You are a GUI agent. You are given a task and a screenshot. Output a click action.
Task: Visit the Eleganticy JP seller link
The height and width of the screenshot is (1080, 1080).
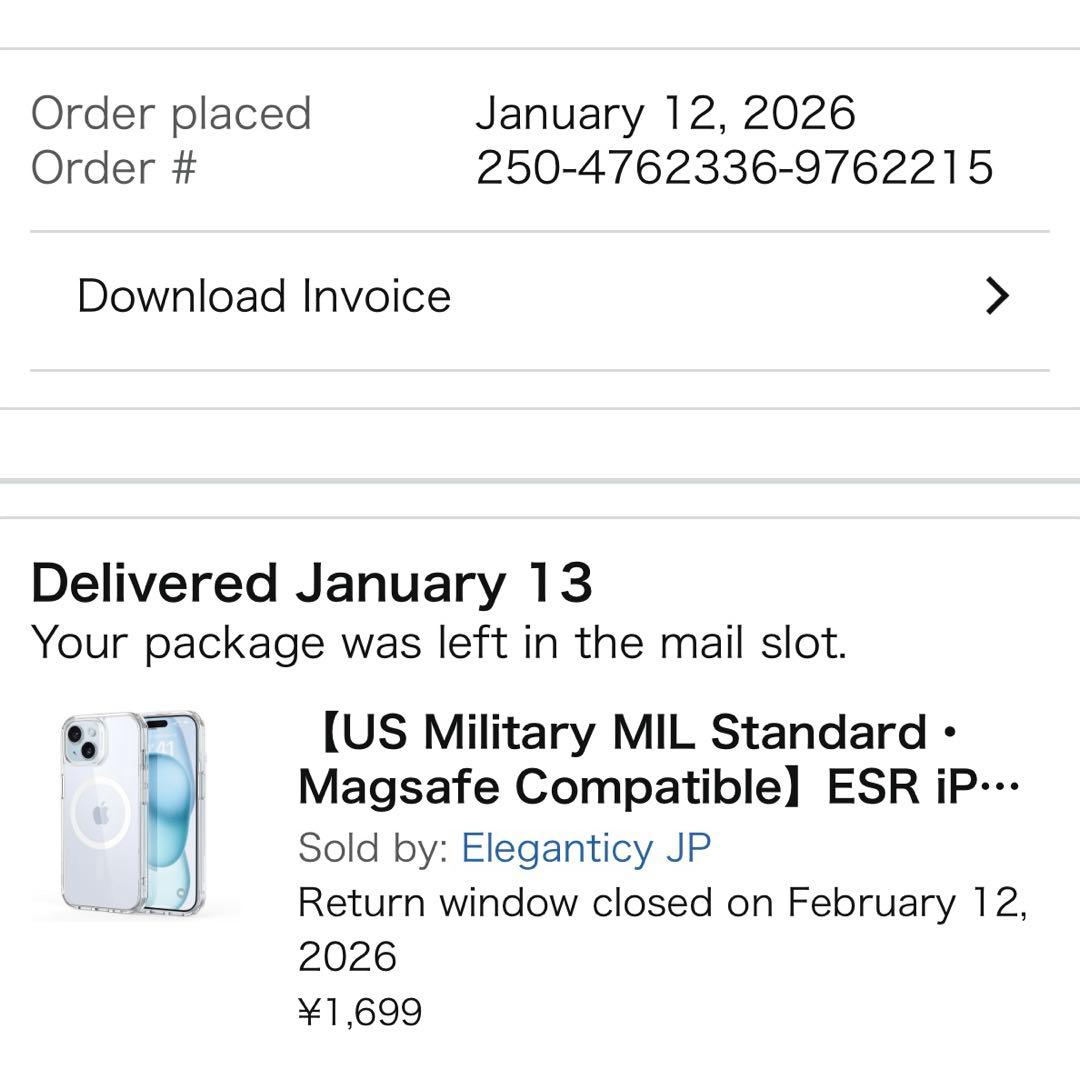[586, 849]
